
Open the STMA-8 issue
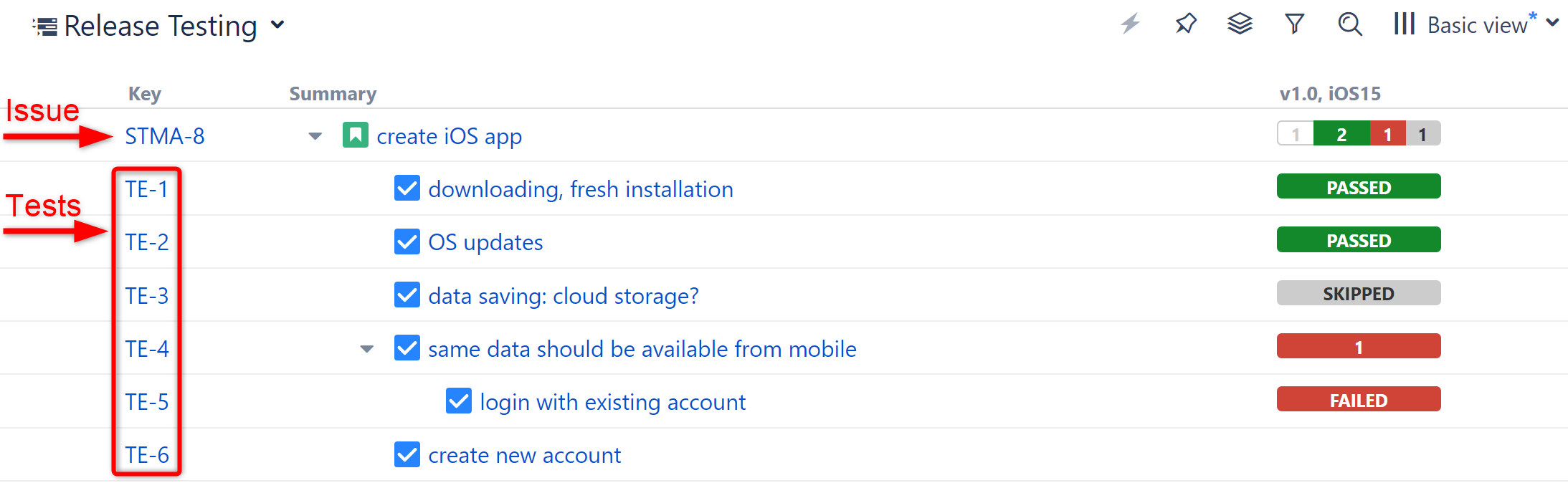165,135
